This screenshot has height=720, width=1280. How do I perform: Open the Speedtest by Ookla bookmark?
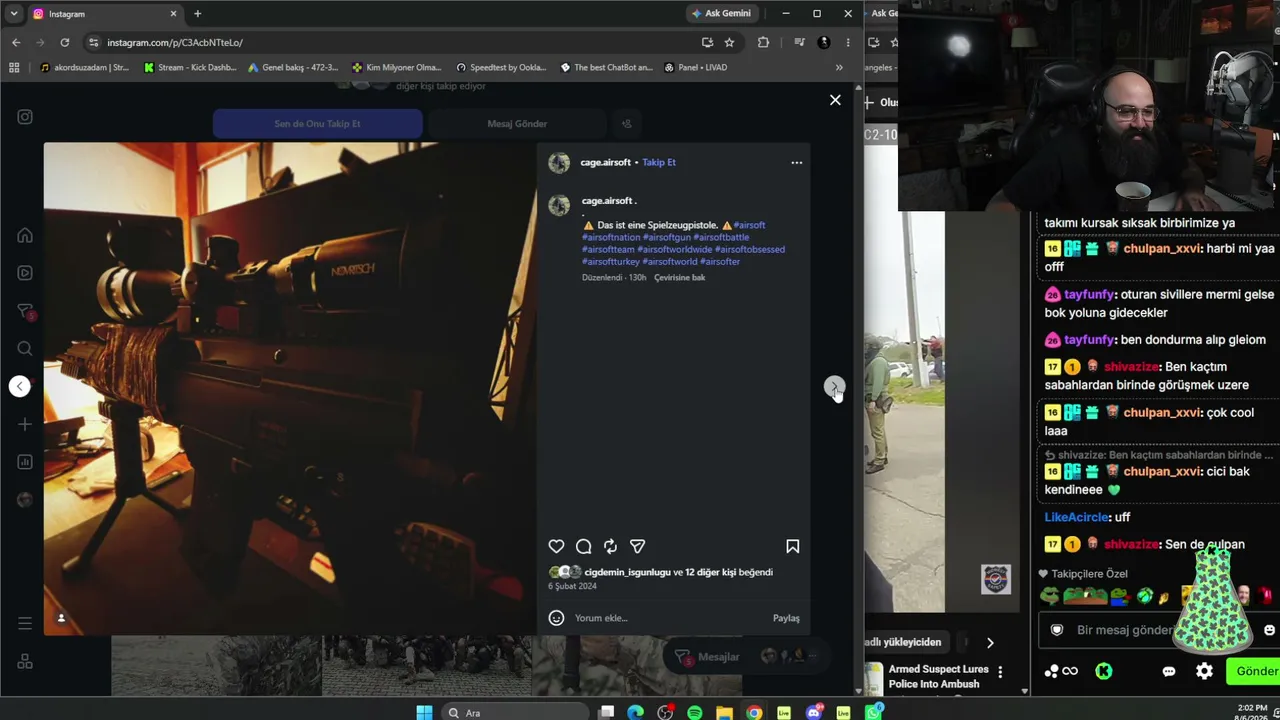[501, 68]
